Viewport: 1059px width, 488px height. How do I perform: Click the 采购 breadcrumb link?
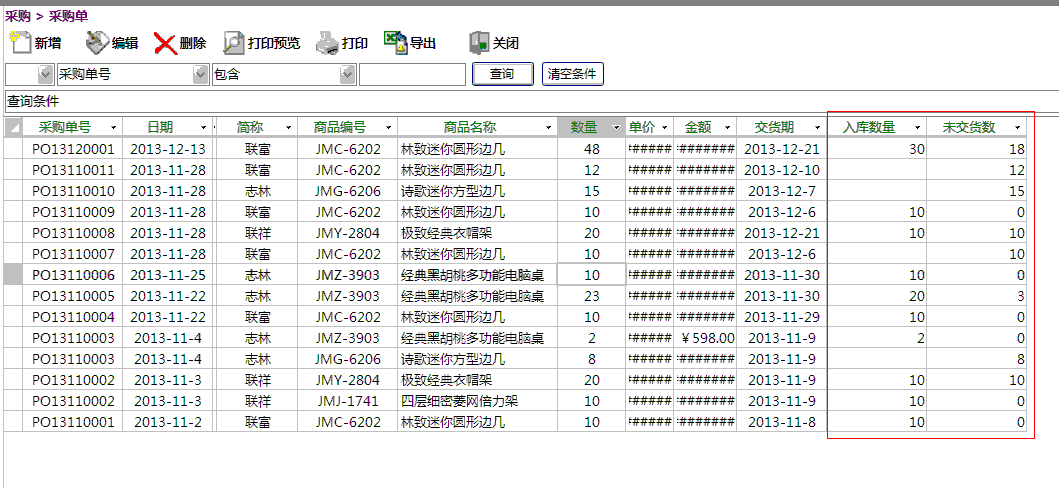click(x=17, y=15)
